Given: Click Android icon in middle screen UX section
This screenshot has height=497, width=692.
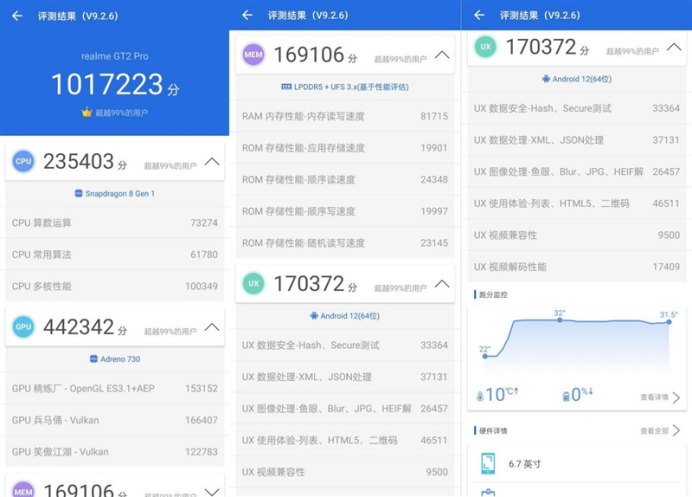Looking at the screenshot, I should click(x=314, y=316).
